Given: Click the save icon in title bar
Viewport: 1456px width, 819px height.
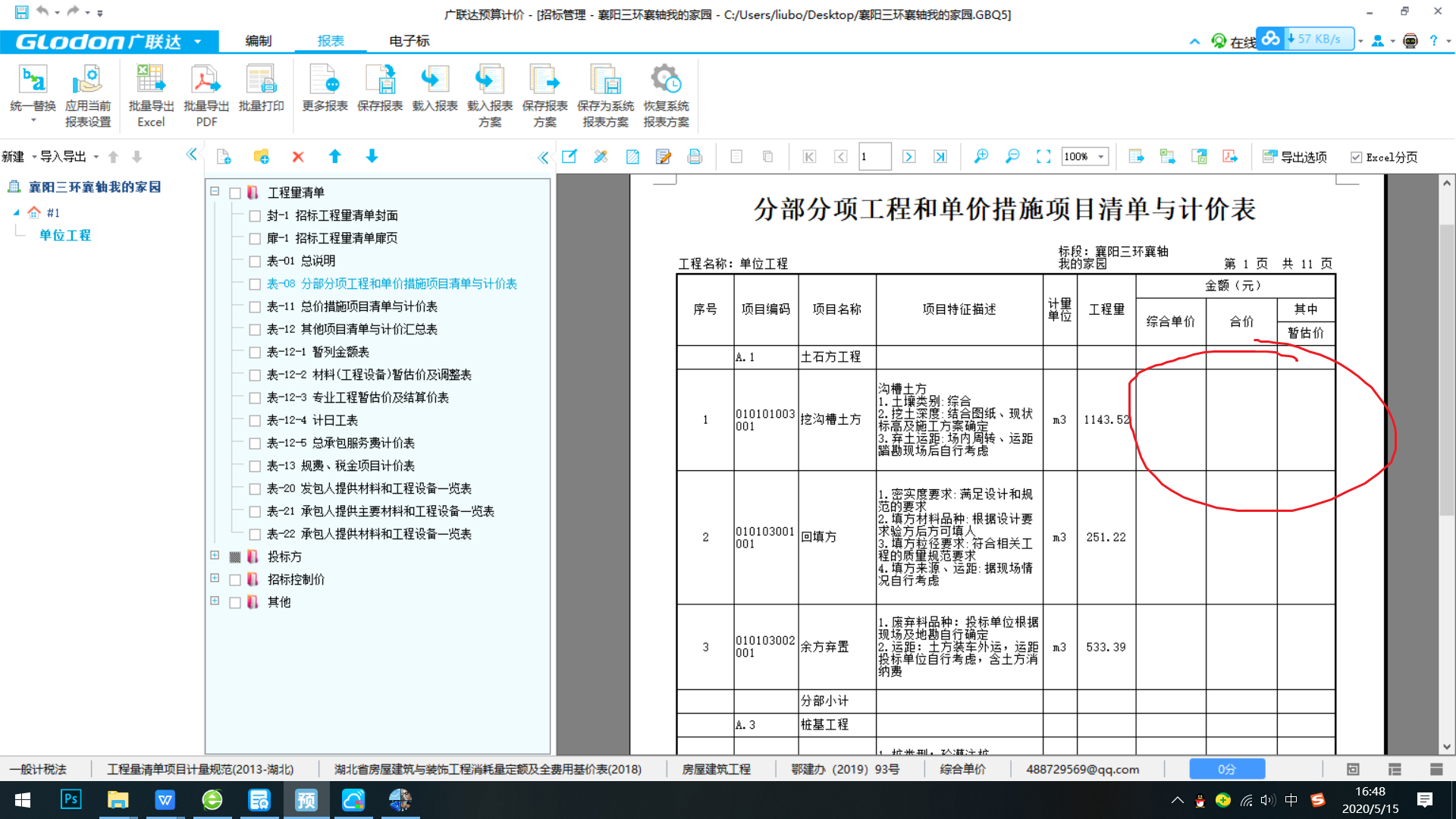Looking at the screenshot, I should pyautogui.click(x=21, y=12).
